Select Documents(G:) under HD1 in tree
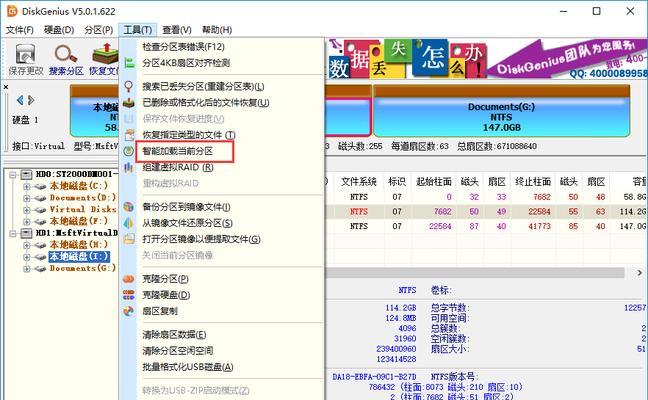The width and height of the screenshot is (648, 400). (x=82, y=268)
